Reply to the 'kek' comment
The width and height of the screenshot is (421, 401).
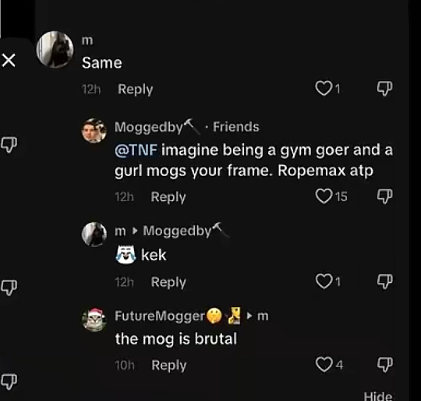click(168, 282)
